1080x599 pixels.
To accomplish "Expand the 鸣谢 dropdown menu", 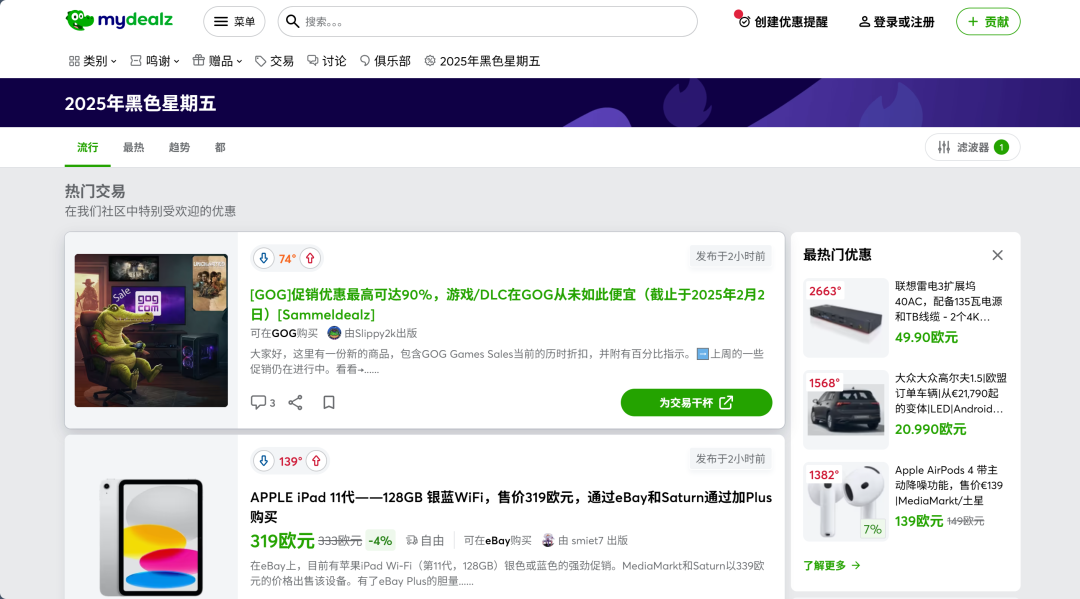I will [155, 61].
